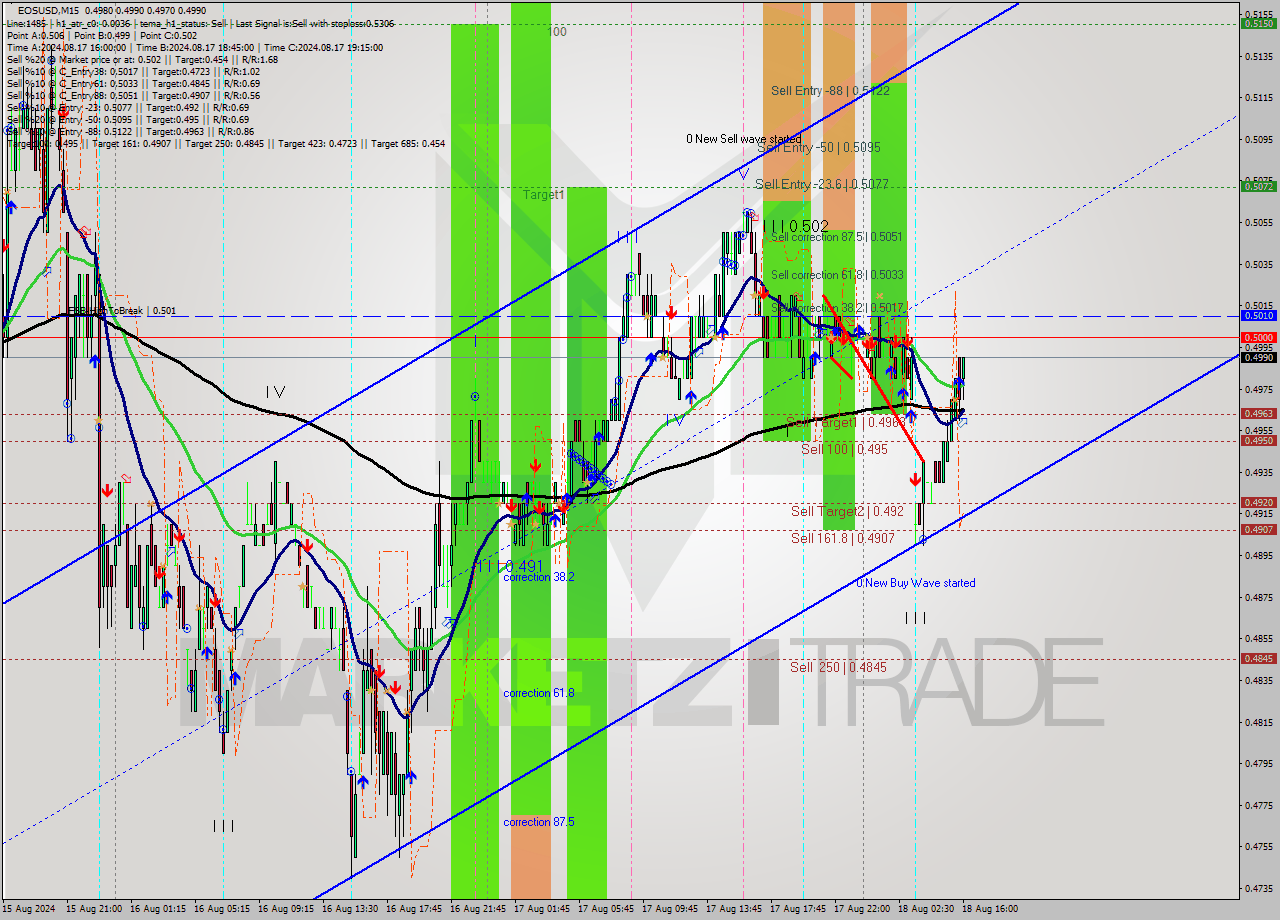The image size is (1280, 920).
Task: Click the 'Sell 250 | 0.4845' label
Action: (x=838, y=666)
